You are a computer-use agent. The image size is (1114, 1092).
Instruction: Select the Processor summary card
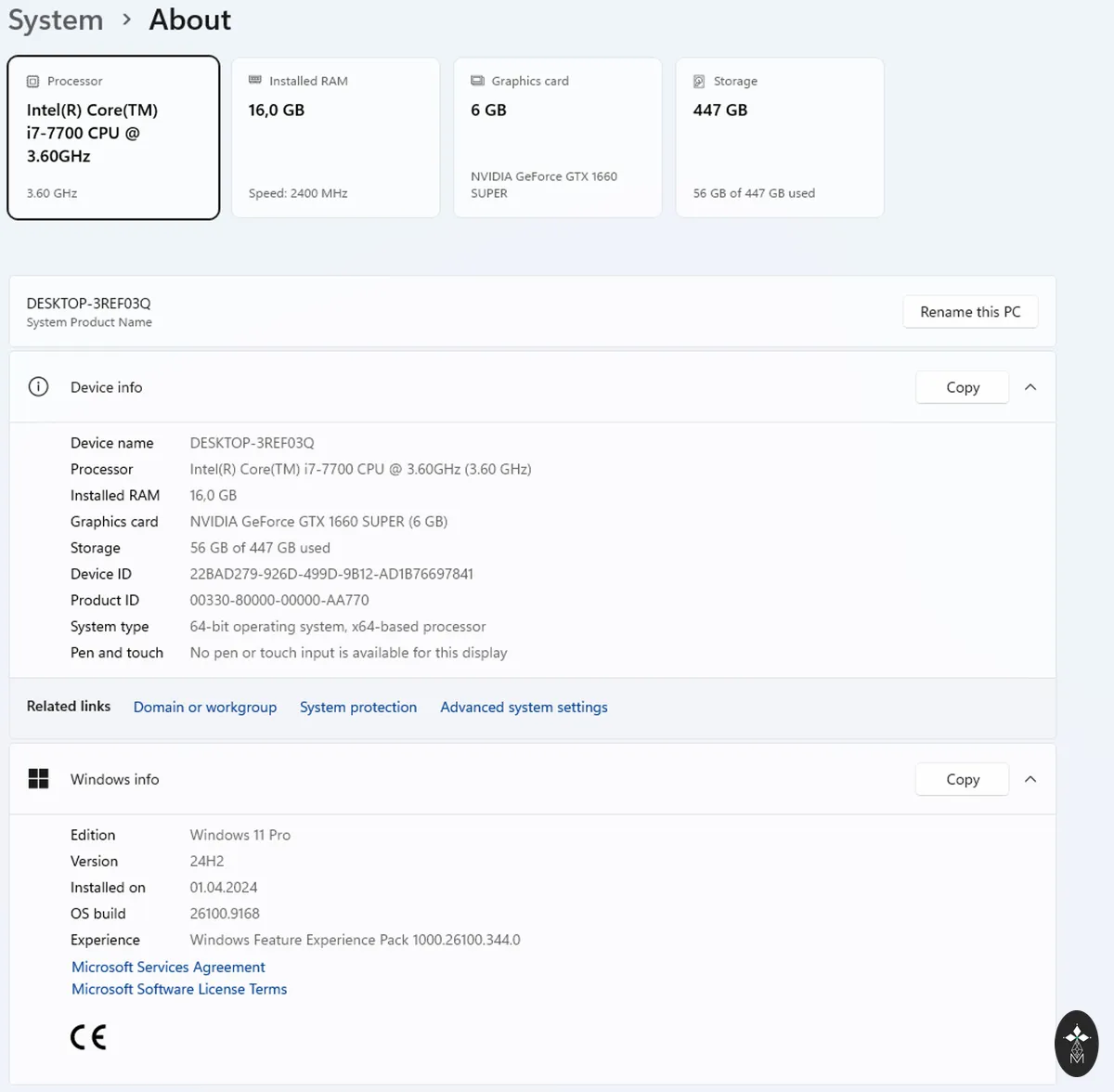(113, 137)
